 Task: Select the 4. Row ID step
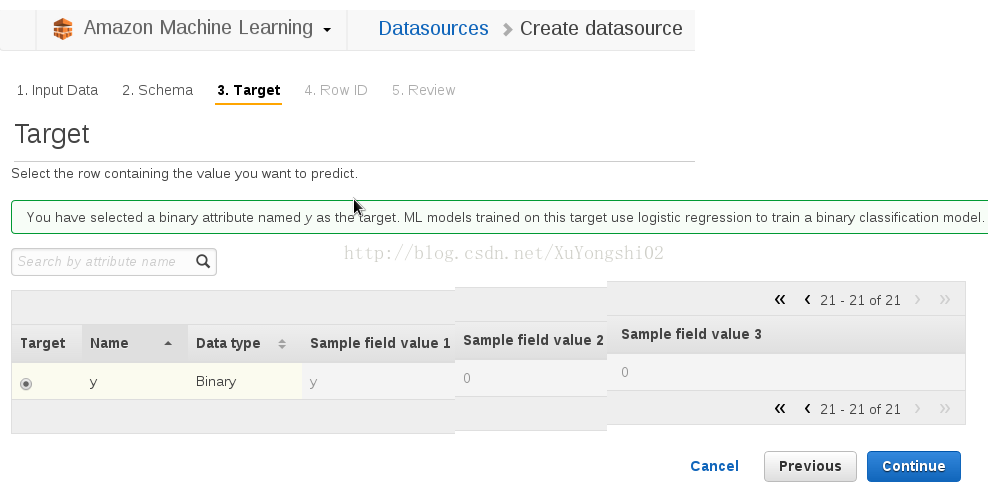tap(336, 90)
